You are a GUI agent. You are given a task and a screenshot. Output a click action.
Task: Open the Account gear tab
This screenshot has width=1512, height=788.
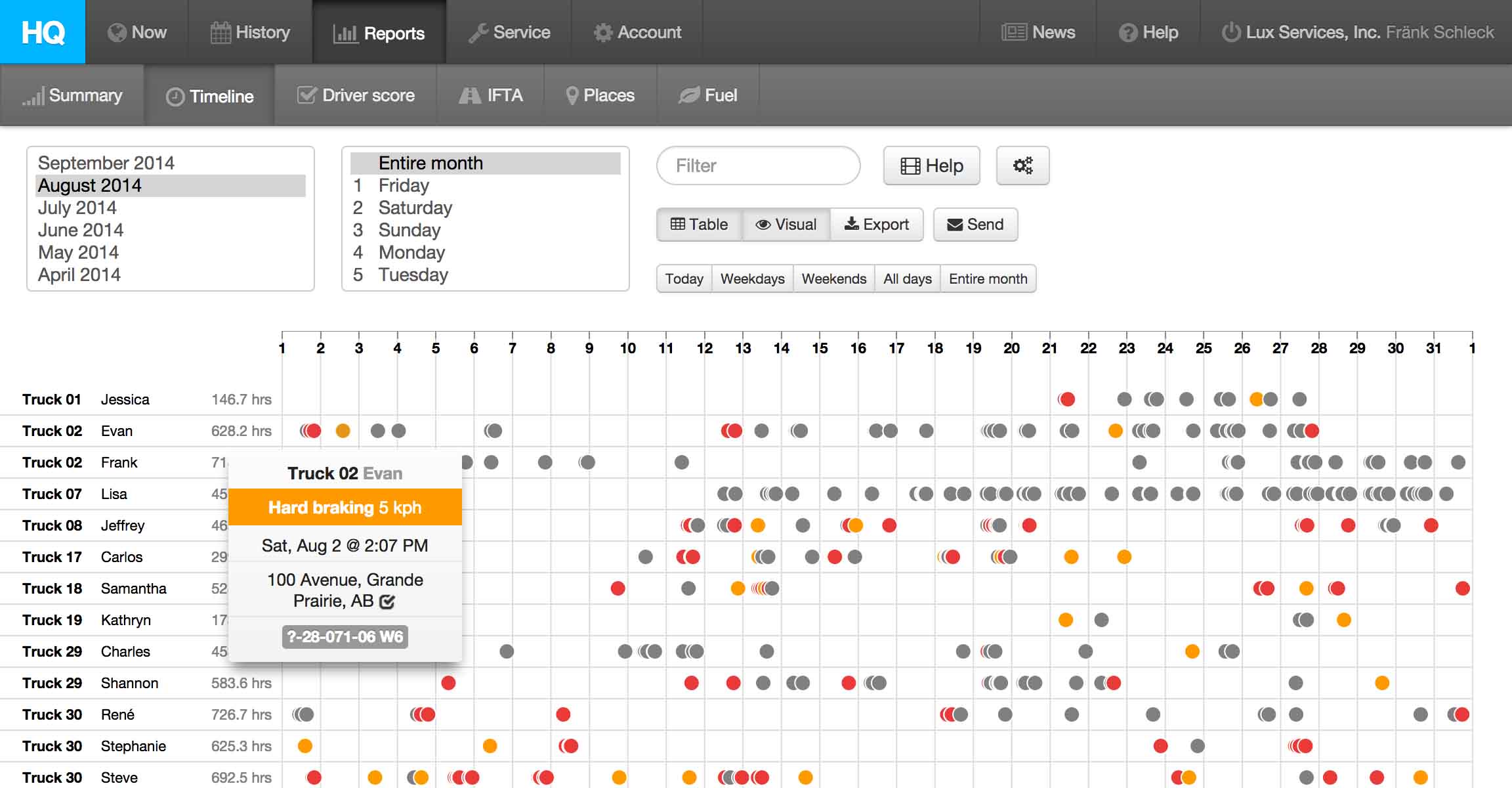[637, 32]
